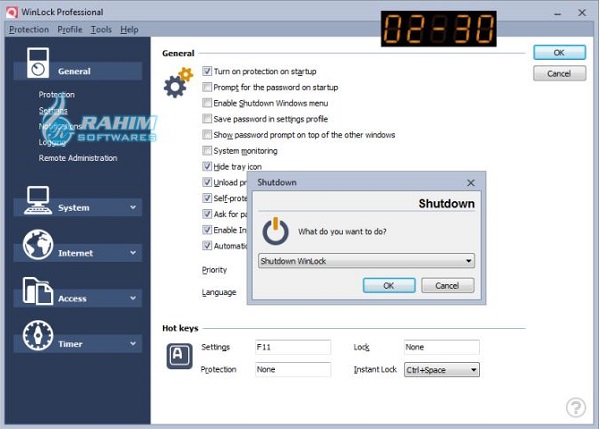Enable Prompt for the password on startup

coord(207,87)
